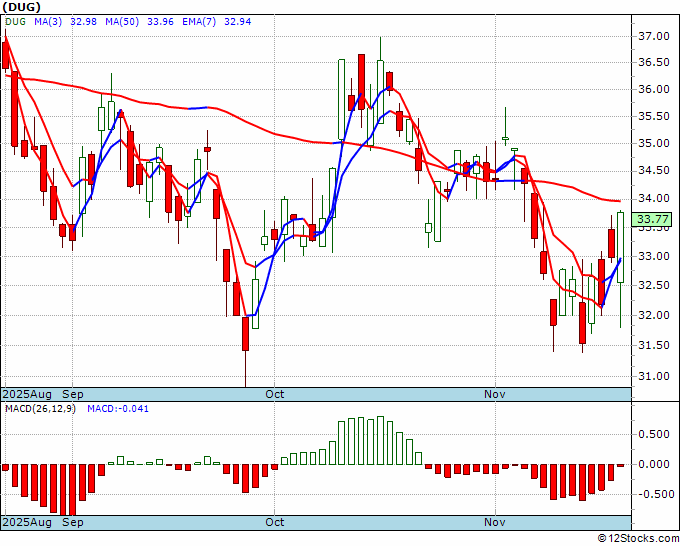Image resolution: width=680 pixels, height=546 pixels.
Task: Click the Nov label on MACD axis
Action: click(495, 522)
